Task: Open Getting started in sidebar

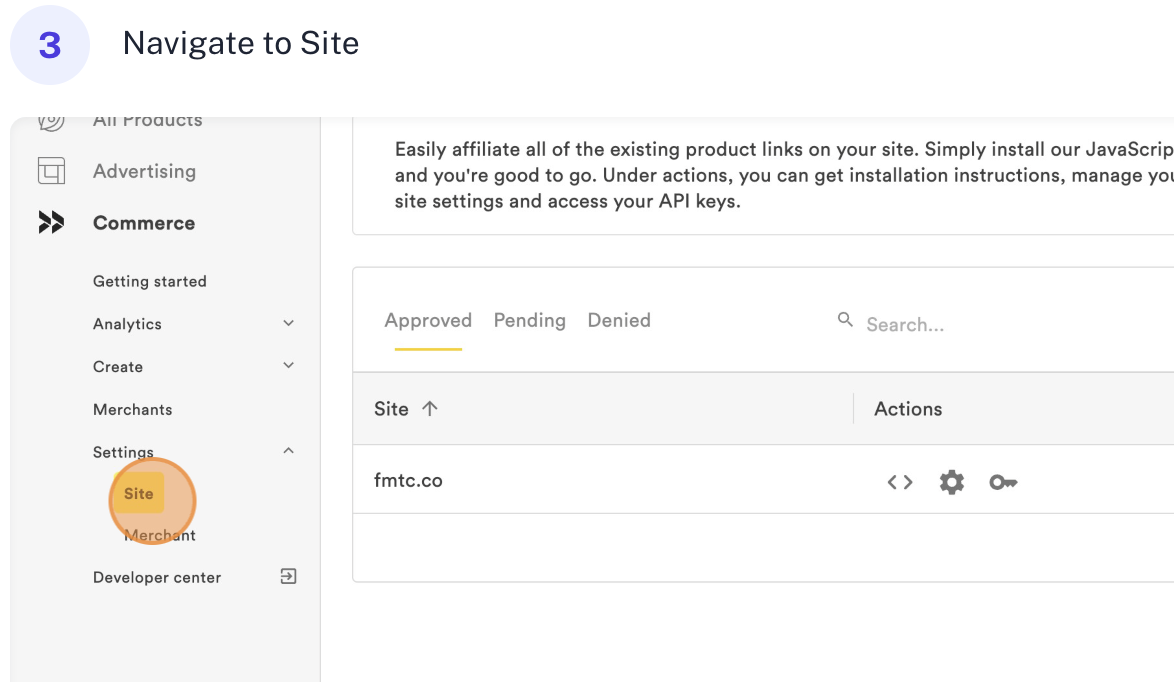Action: coord(150,281)
